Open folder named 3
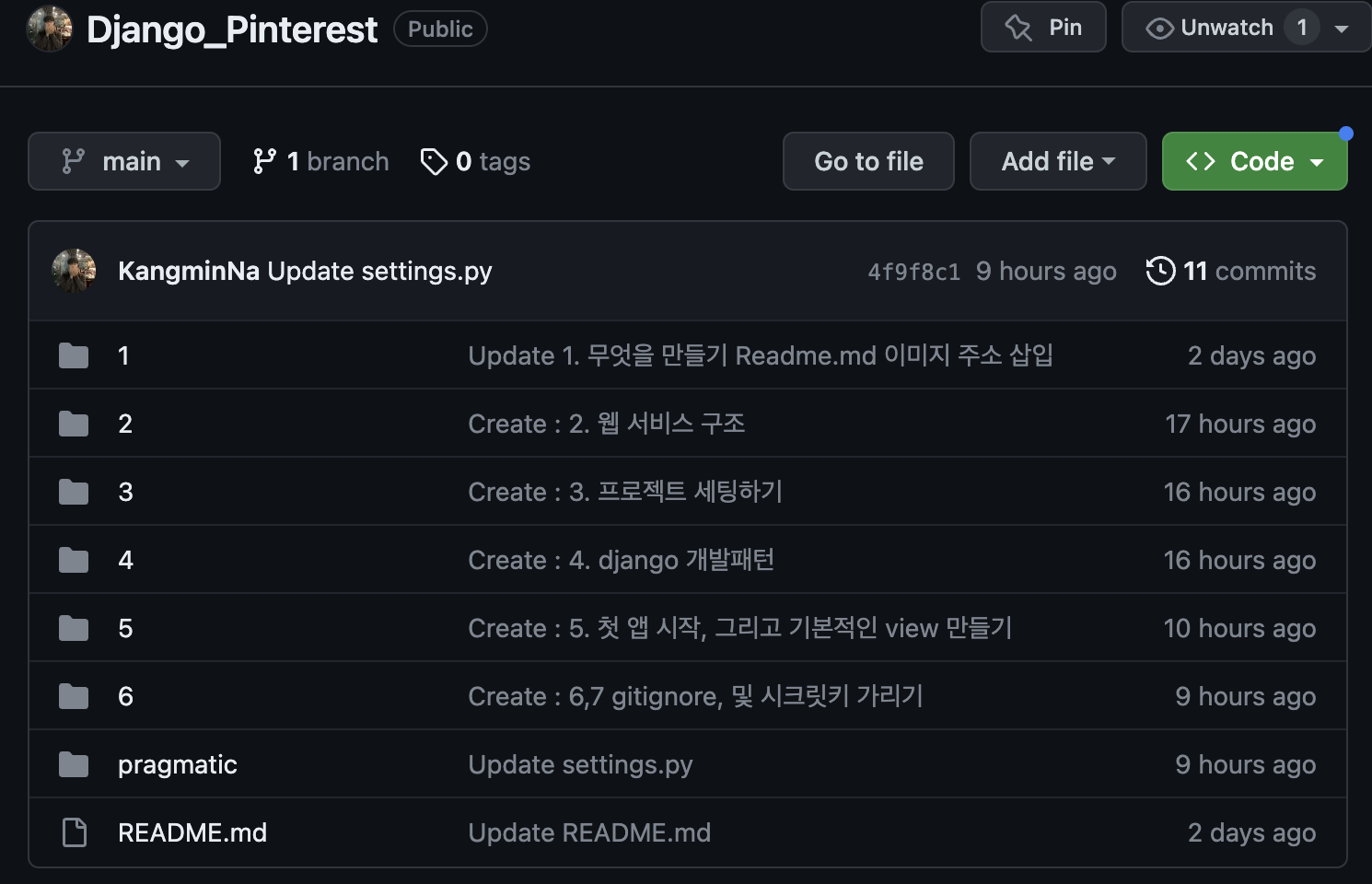This screenshot has height=884, width=1372. click(125, 492)
